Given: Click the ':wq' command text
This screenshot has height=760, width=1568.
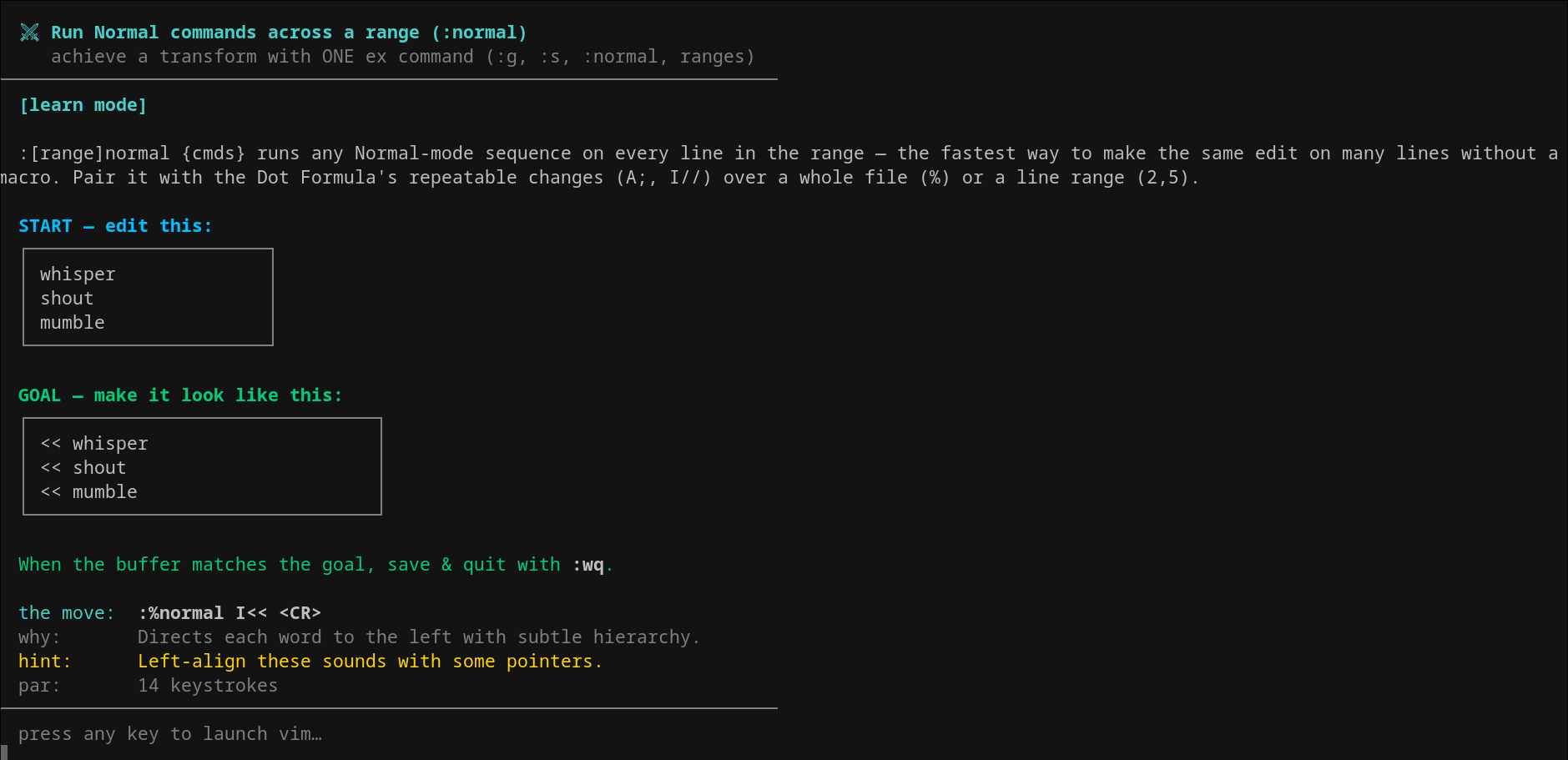Looking at the screenshot, I should click(x=587, y=565).
